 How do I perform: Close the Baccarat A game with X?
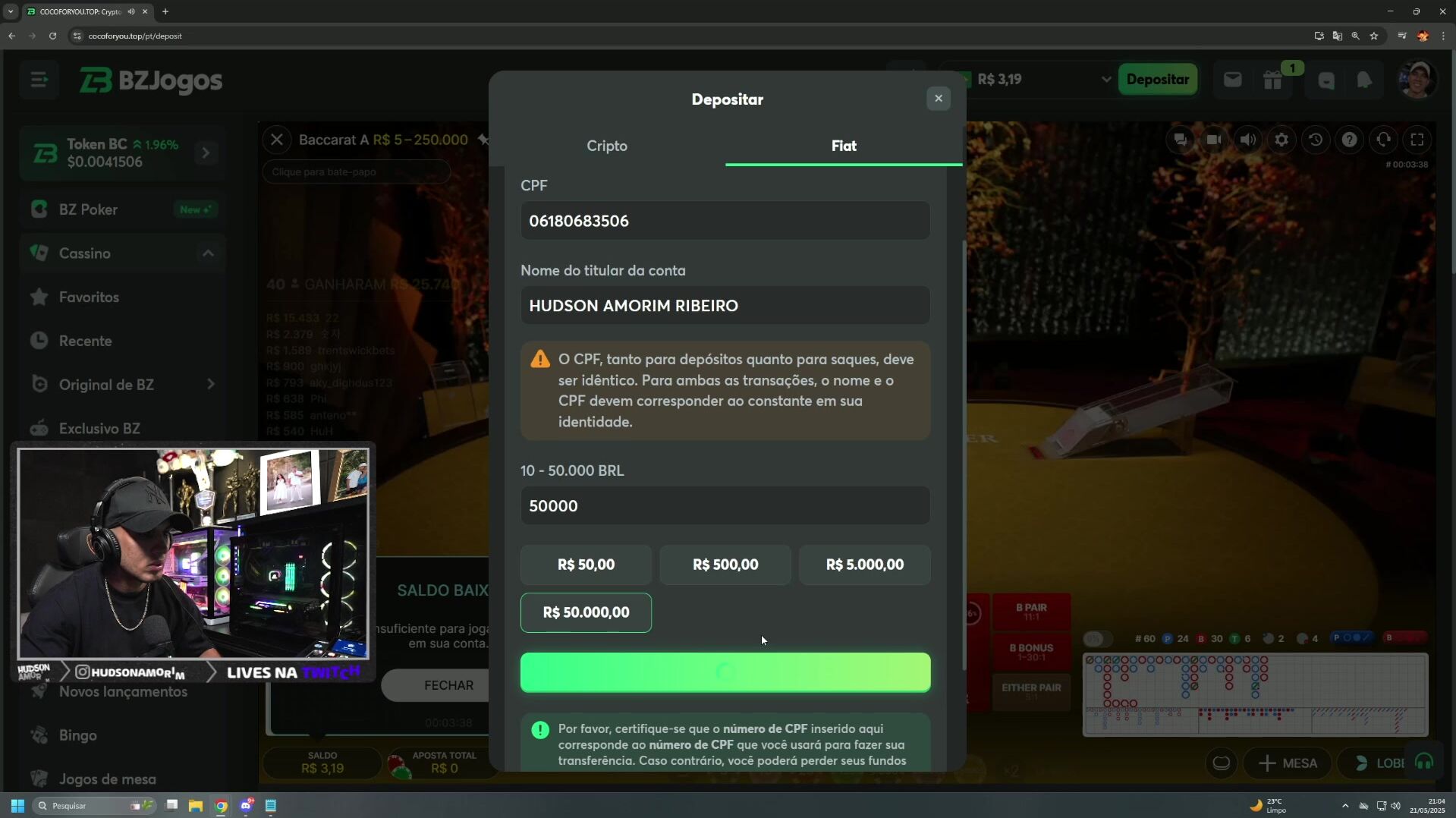point(277,140)
